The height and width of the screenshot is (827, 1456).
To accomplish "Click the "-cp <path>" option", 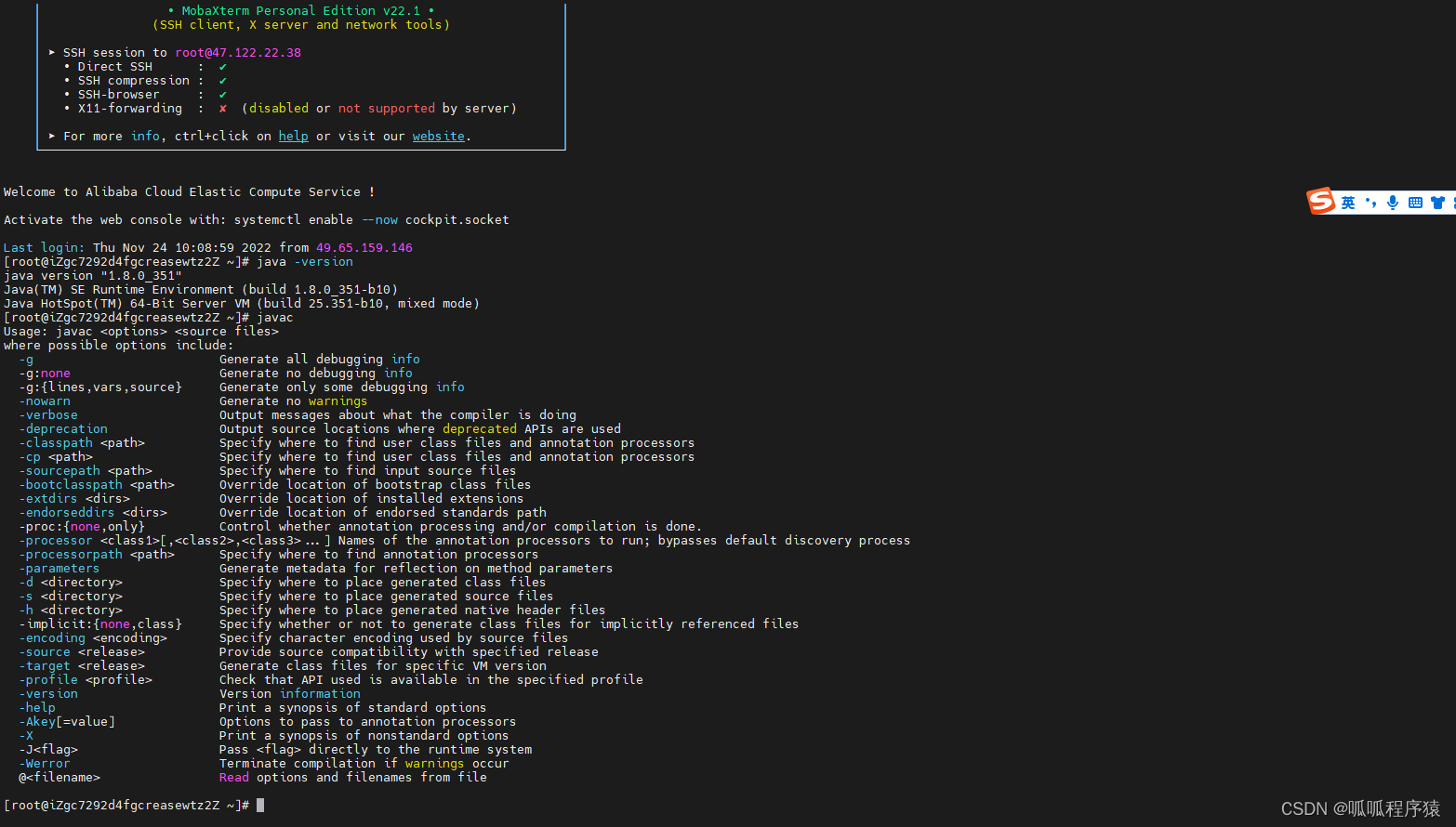I will pos(56,457).
